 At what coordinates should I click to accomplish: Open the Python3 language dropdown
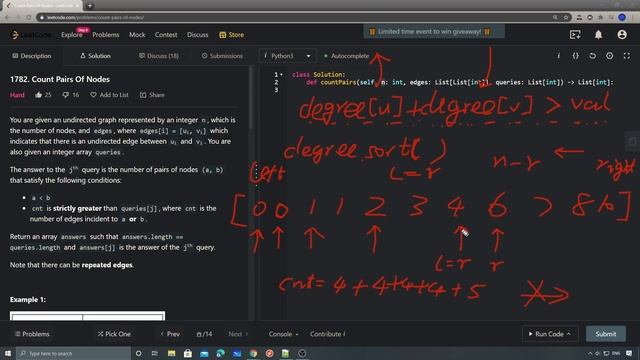tap(287, 56)
